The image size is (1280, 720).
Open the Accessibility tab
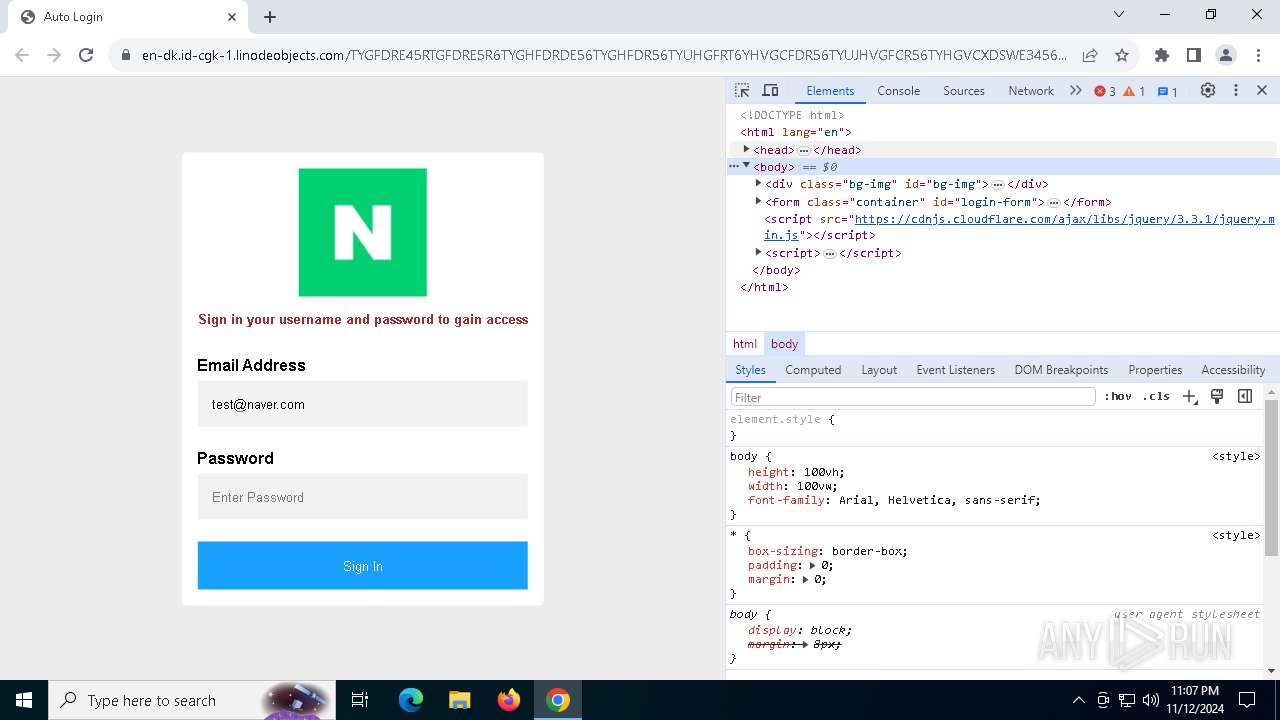point(1233,370)
